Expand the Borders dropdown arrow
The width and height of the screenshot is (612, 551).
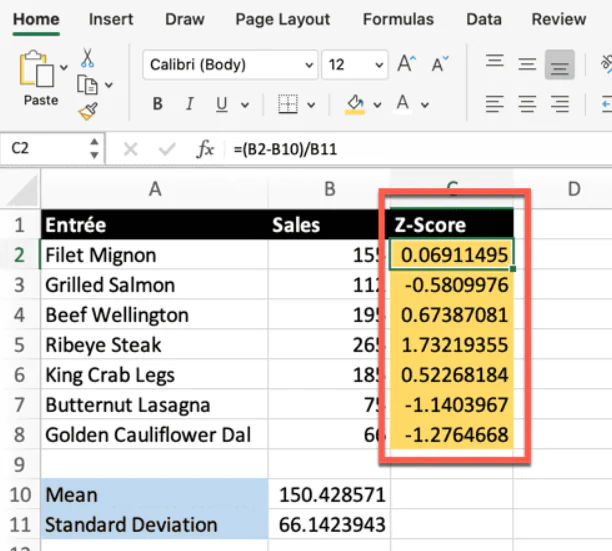point(311,104)
